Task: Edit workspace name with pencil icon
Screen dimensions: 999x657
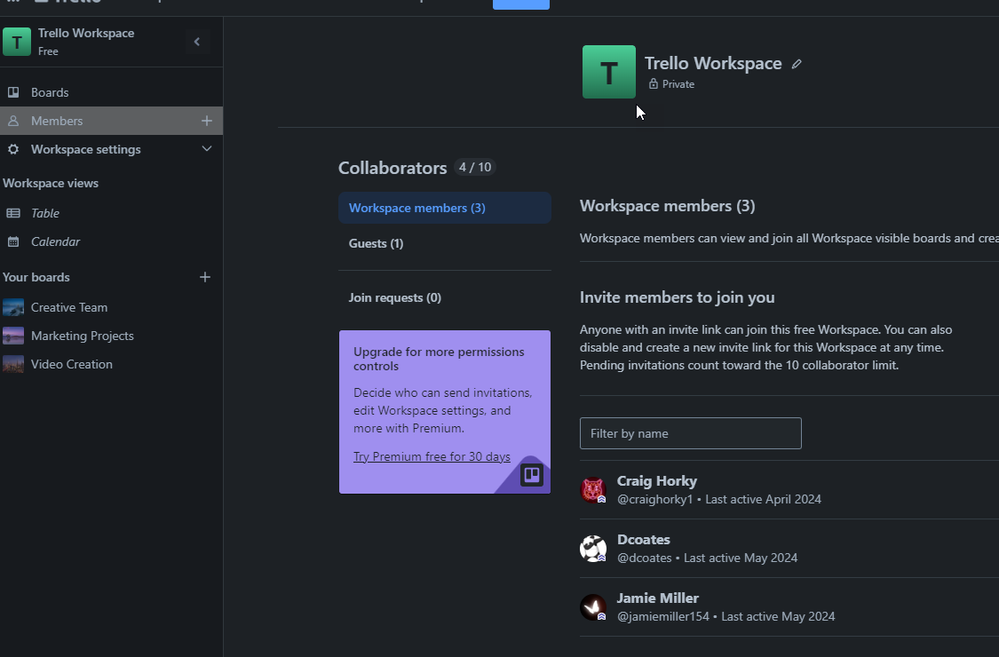Action: click(x=796, y=64)
